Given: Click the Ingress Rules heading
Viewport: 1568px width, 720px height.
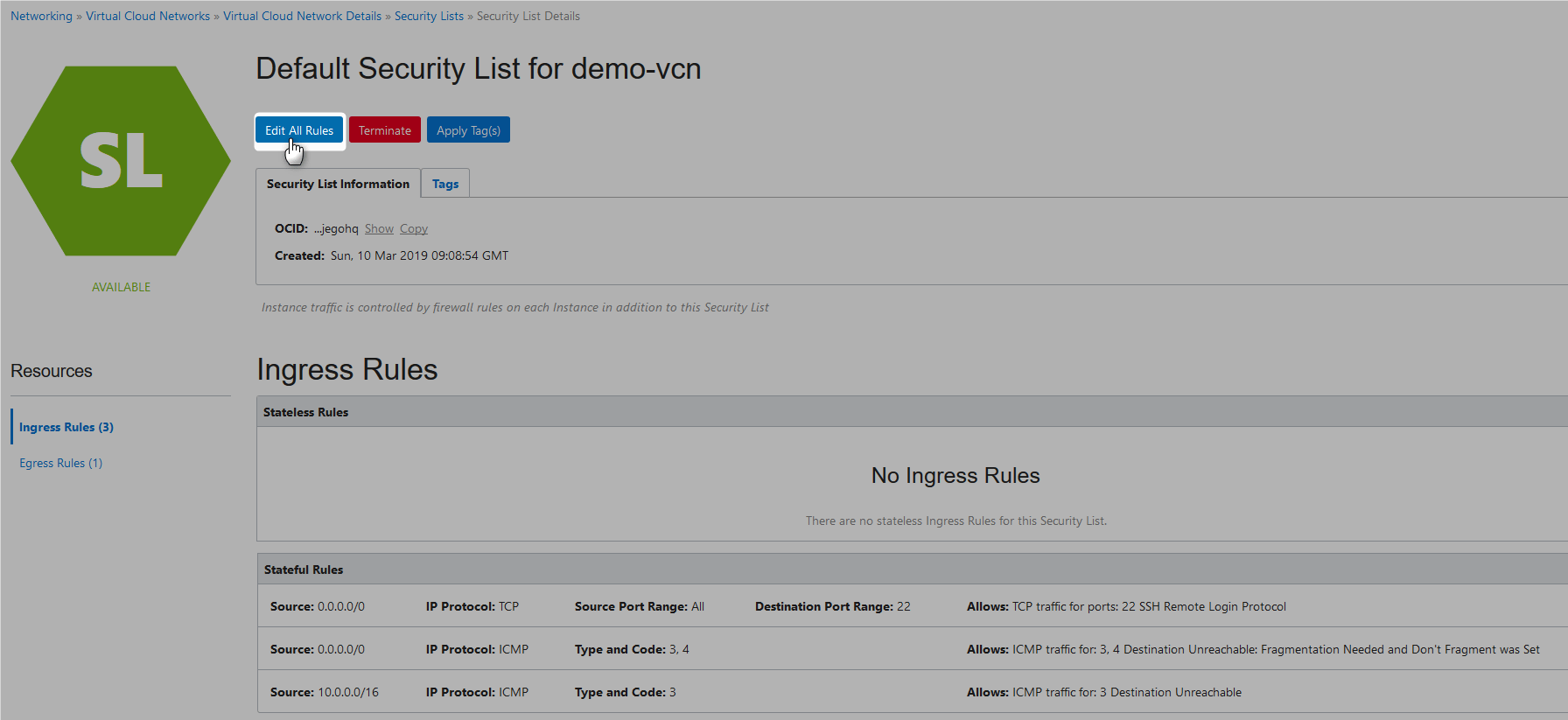Looking at the screenshot, I should click(x=347, y=370).
